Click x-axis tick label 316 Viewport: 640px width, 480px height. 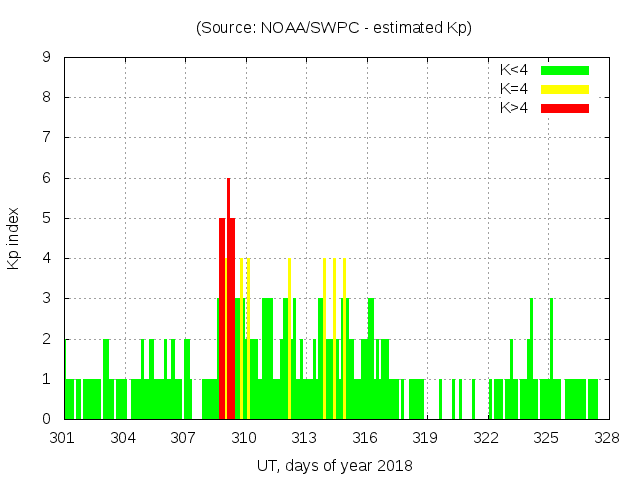tap(365, 438)
